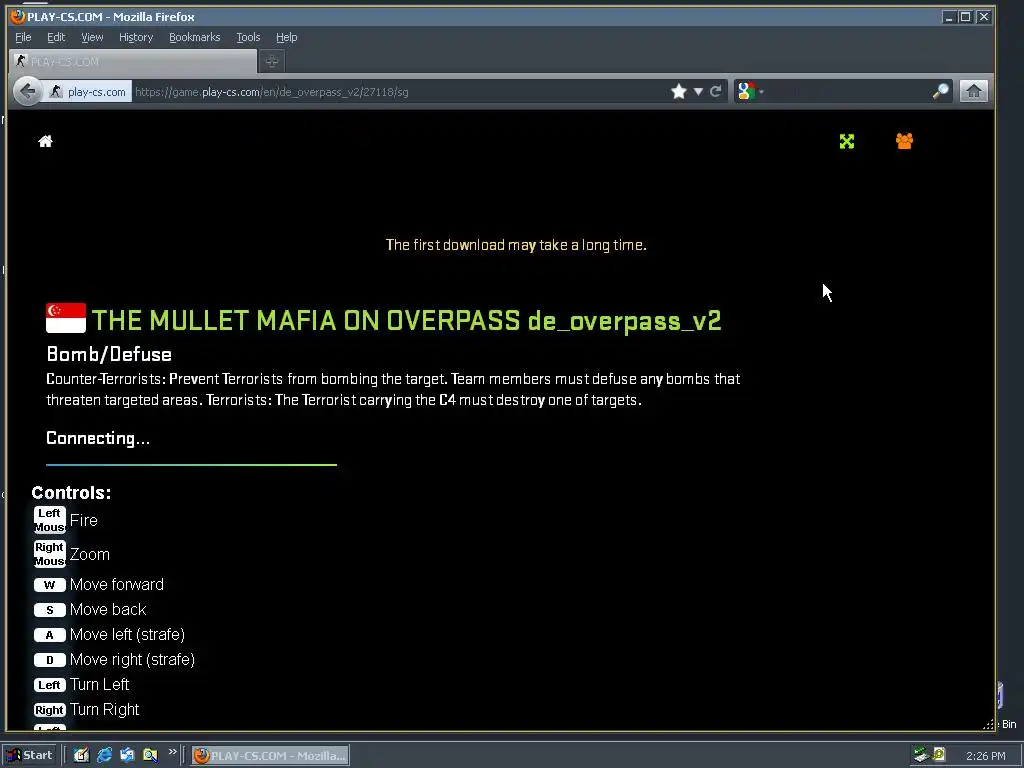Open the Firefox home page button
1024x768 pixels.
point(973,91)
